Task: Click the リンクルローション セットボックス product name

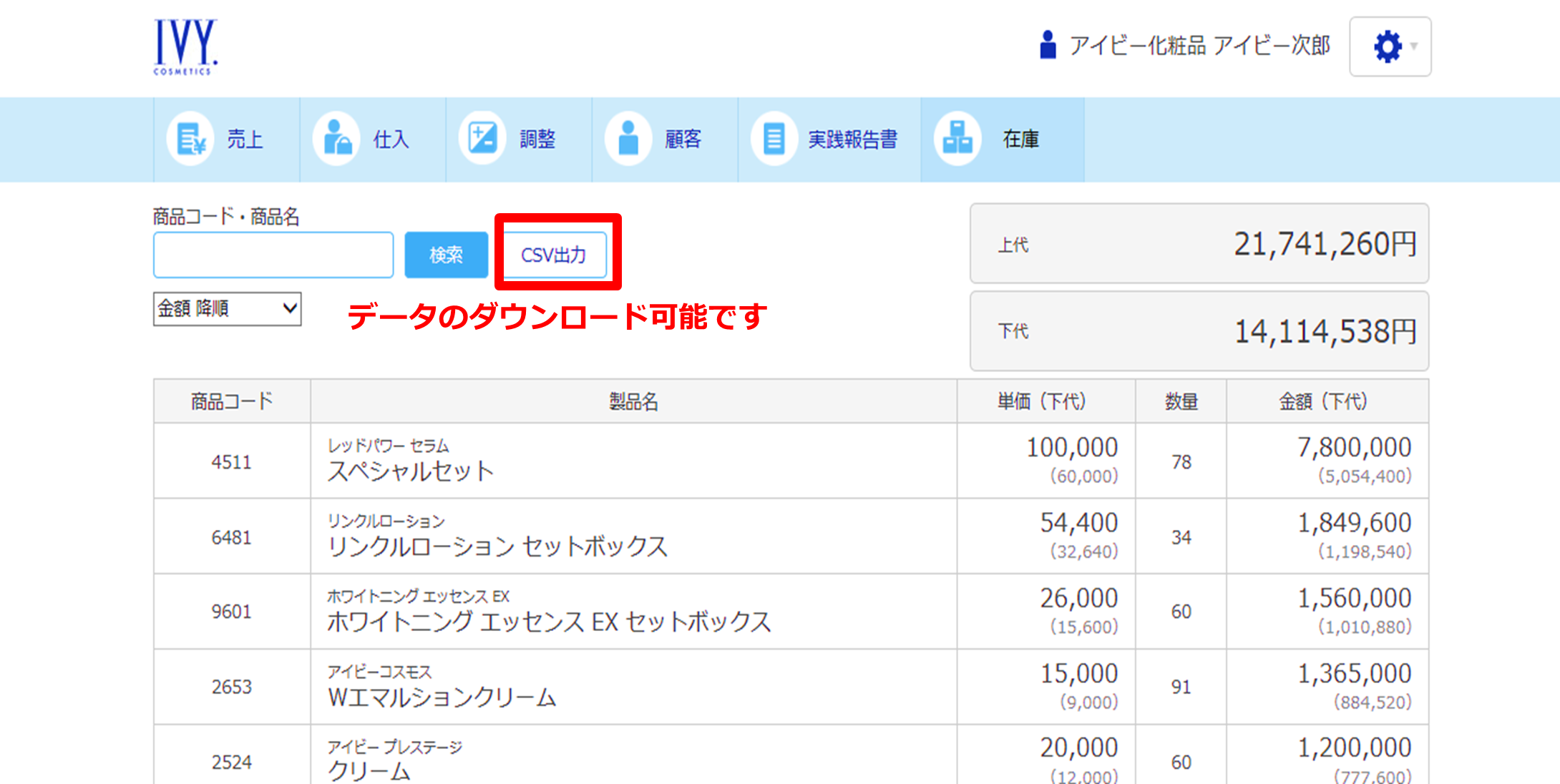Action: [497, 547]
